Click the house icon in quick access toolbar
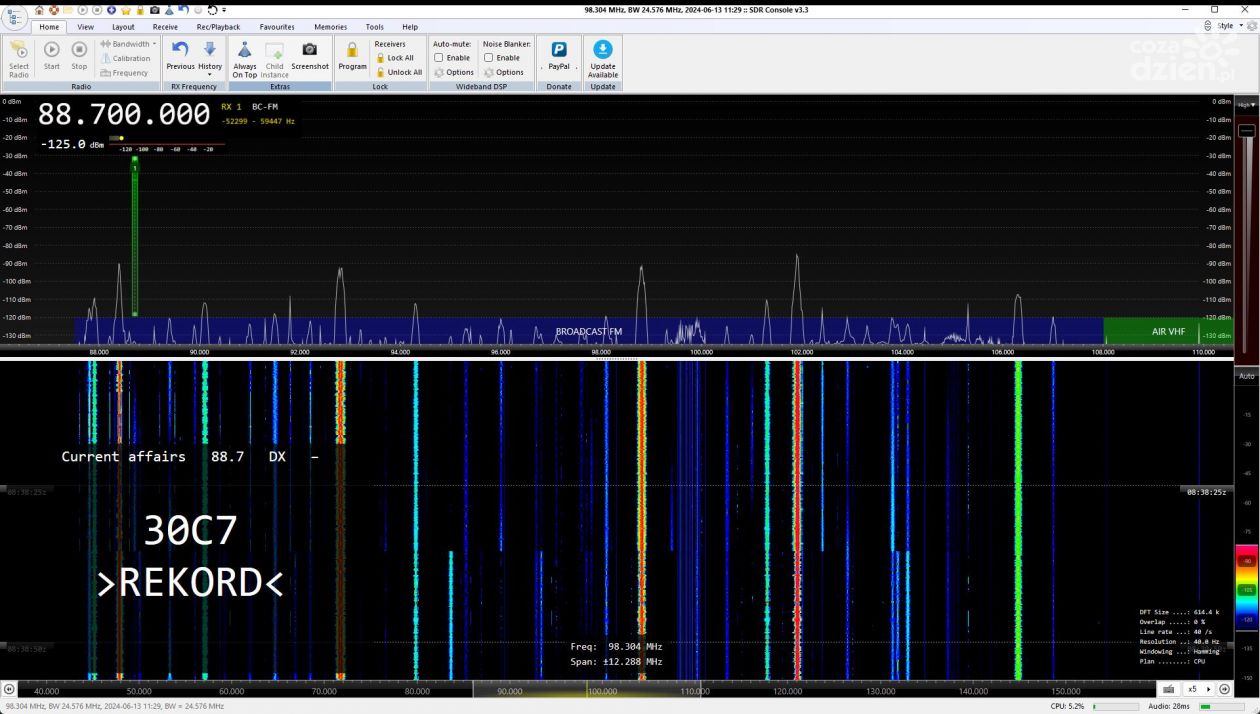Viewport: 1260px width, 714px height. click(x=39, y=10)
